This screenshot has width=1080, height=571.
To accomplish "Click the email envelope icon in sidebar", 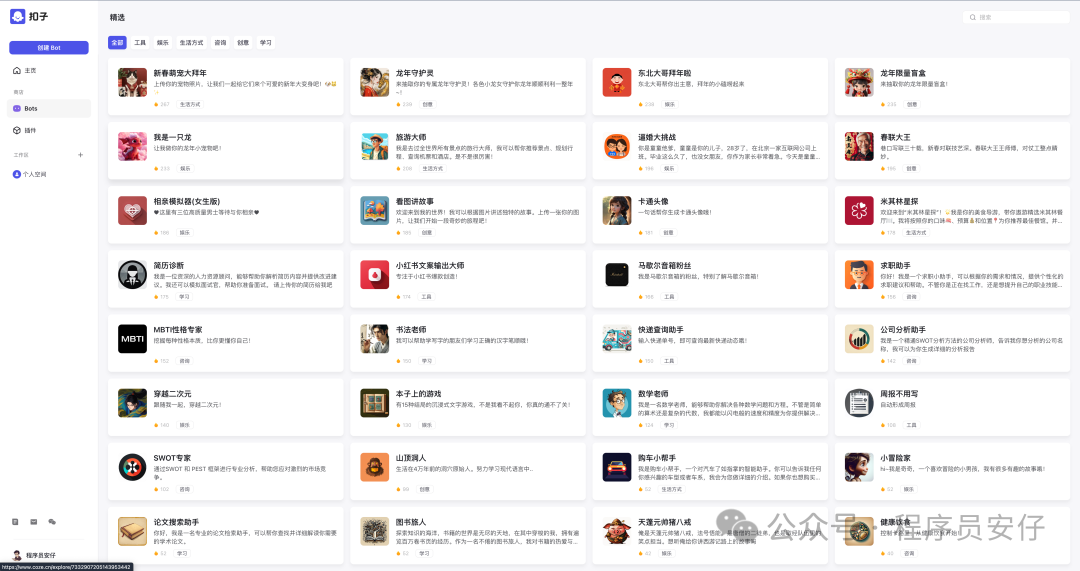I will pos(34,521).
